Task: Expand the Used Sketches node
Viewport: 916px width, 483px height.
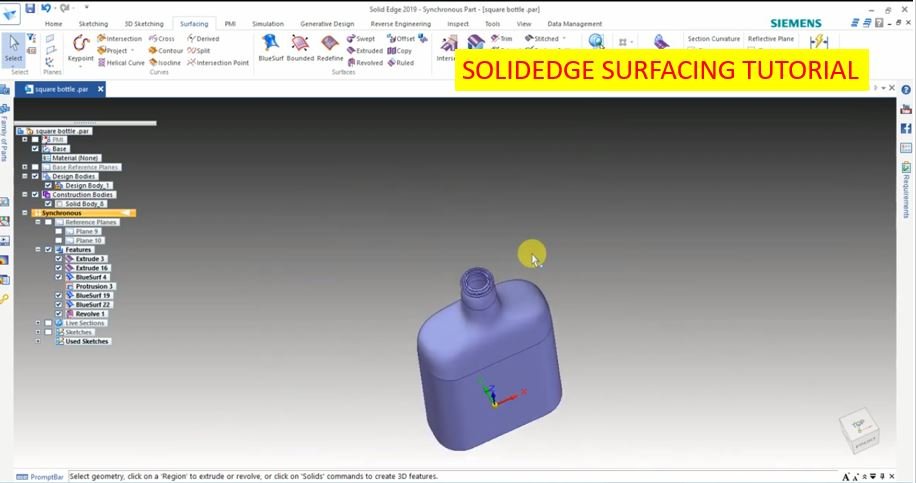Action: (37, 341)
